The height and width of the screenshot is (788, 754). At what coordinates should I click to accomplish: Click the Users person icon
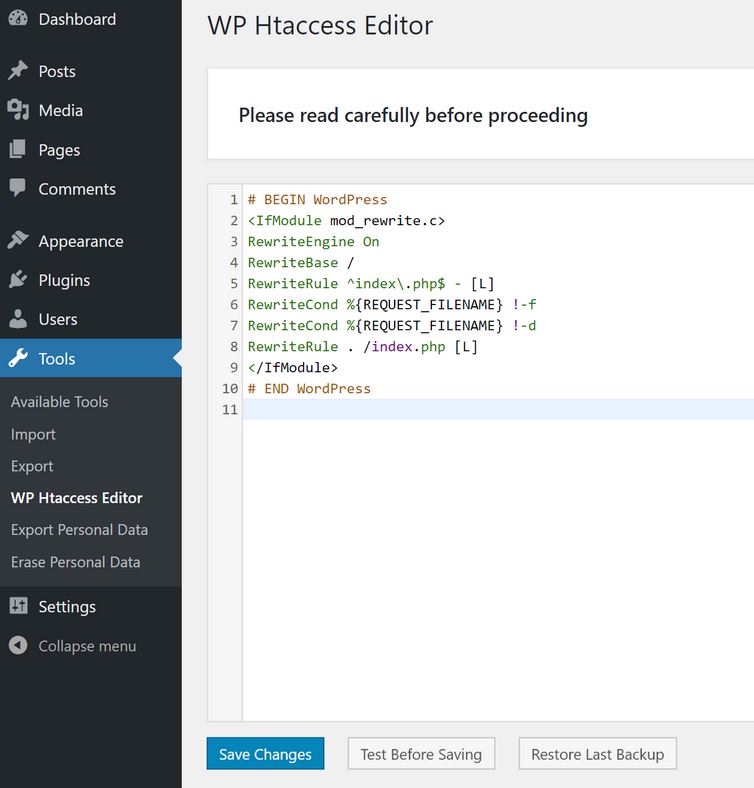pos(18,319)
